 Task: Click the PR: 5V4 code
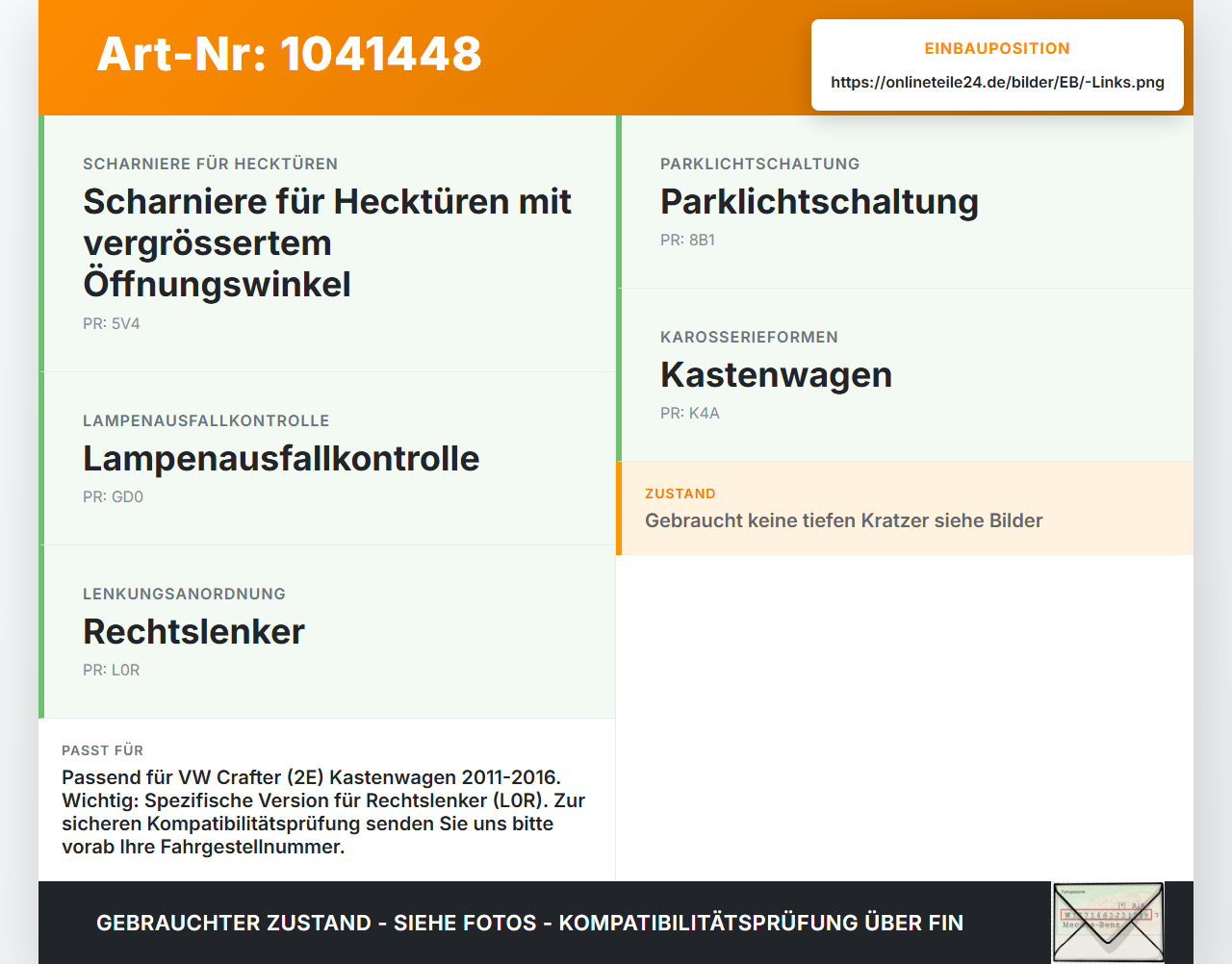pyautogui.click(x=112, y=324)
